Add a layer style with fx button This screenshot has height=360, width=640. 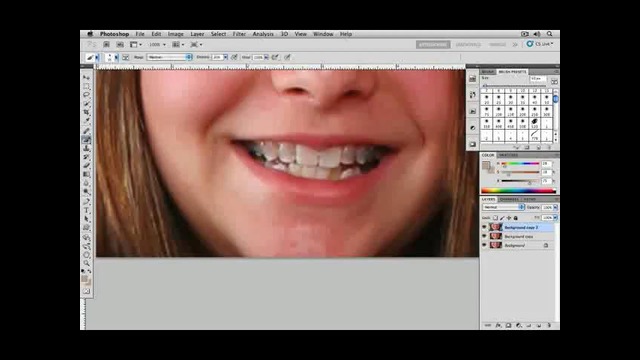point(498,326)
